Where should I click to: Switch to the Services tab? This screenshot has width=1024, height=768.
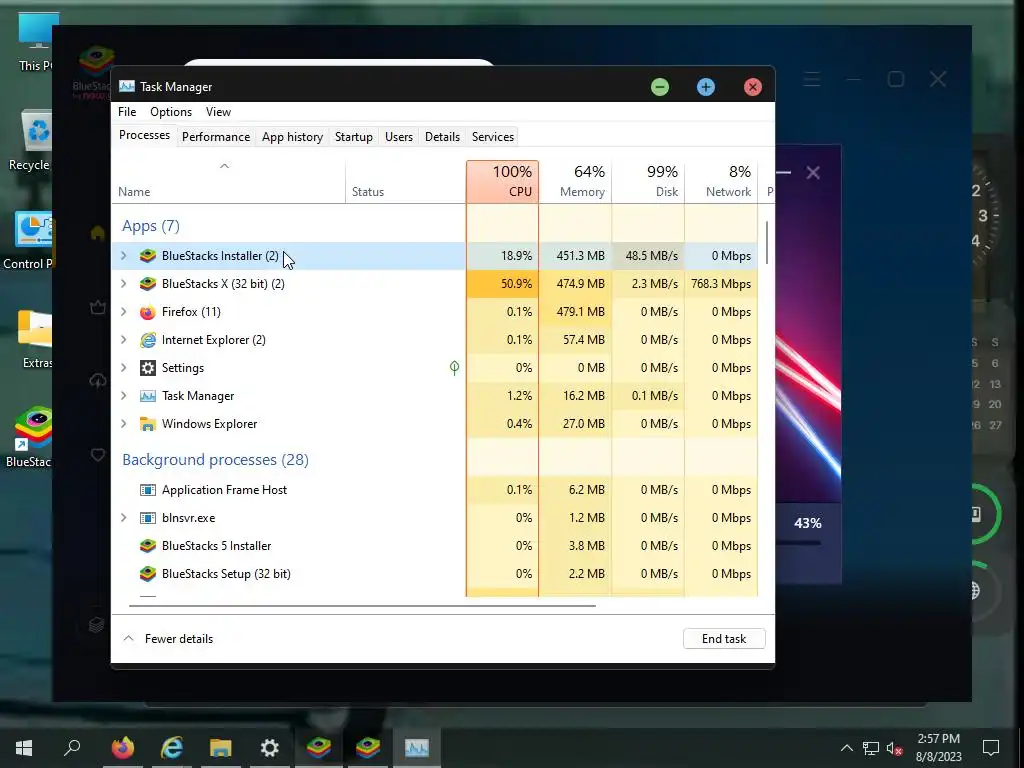point(493,136)
